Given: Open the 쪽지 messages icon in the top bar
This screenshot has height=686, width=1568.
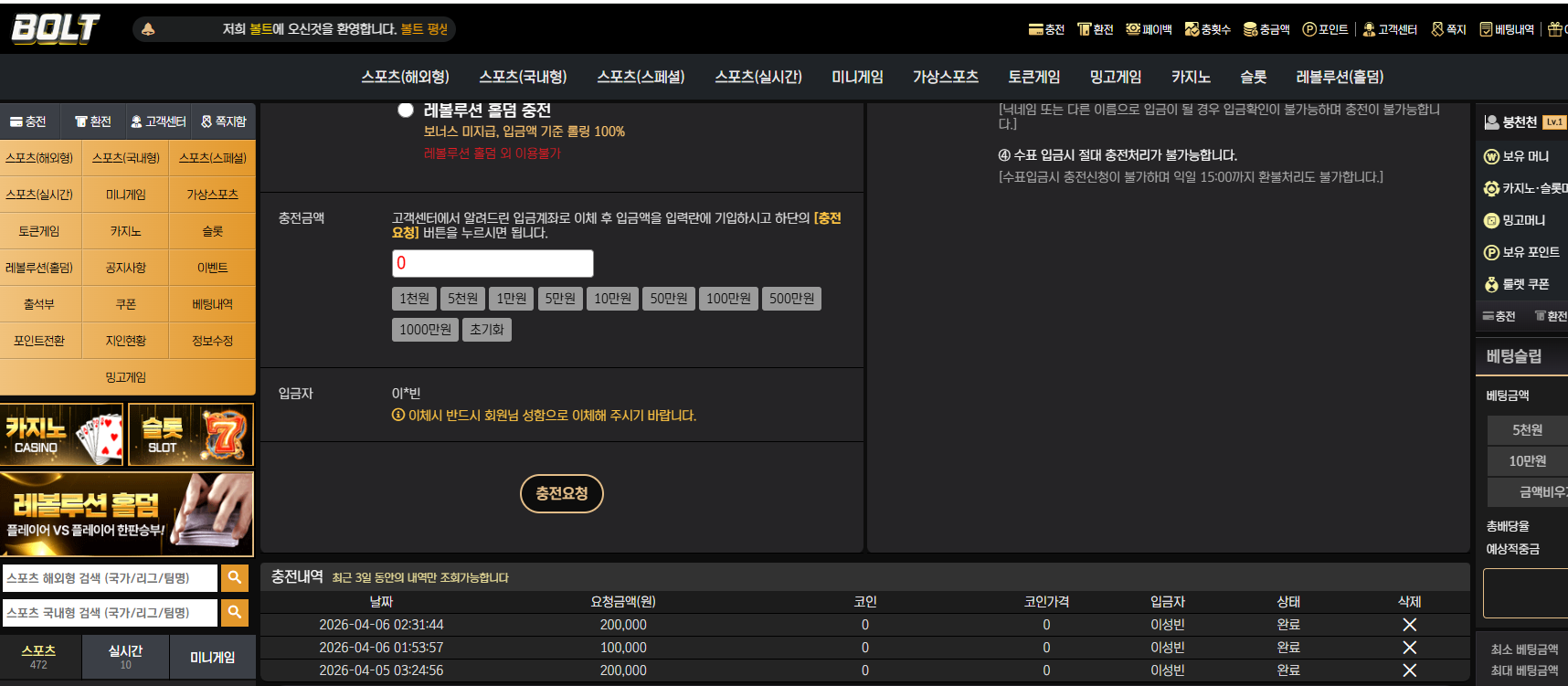Looking at the screenshot, I should (1448, 29).
